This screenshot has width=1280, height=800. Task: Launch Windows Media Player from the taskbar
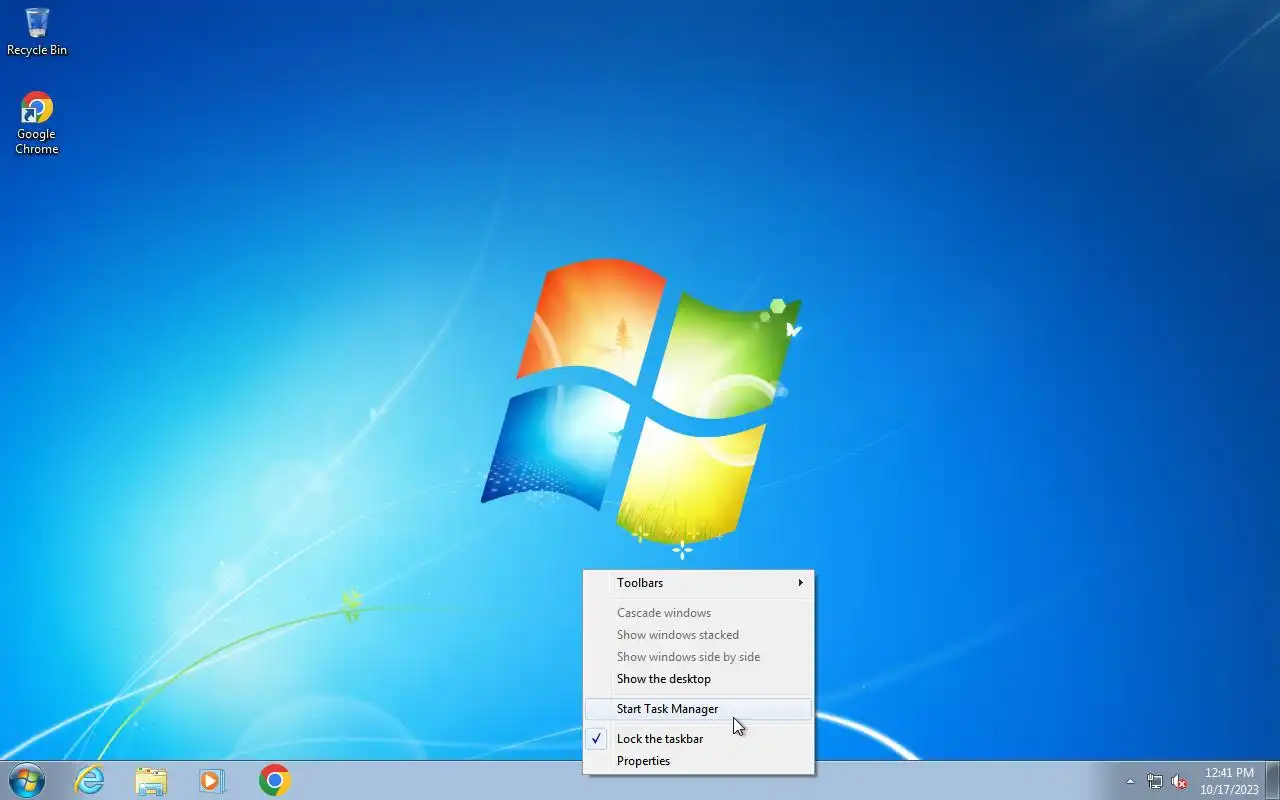click(x=212, y=780)
